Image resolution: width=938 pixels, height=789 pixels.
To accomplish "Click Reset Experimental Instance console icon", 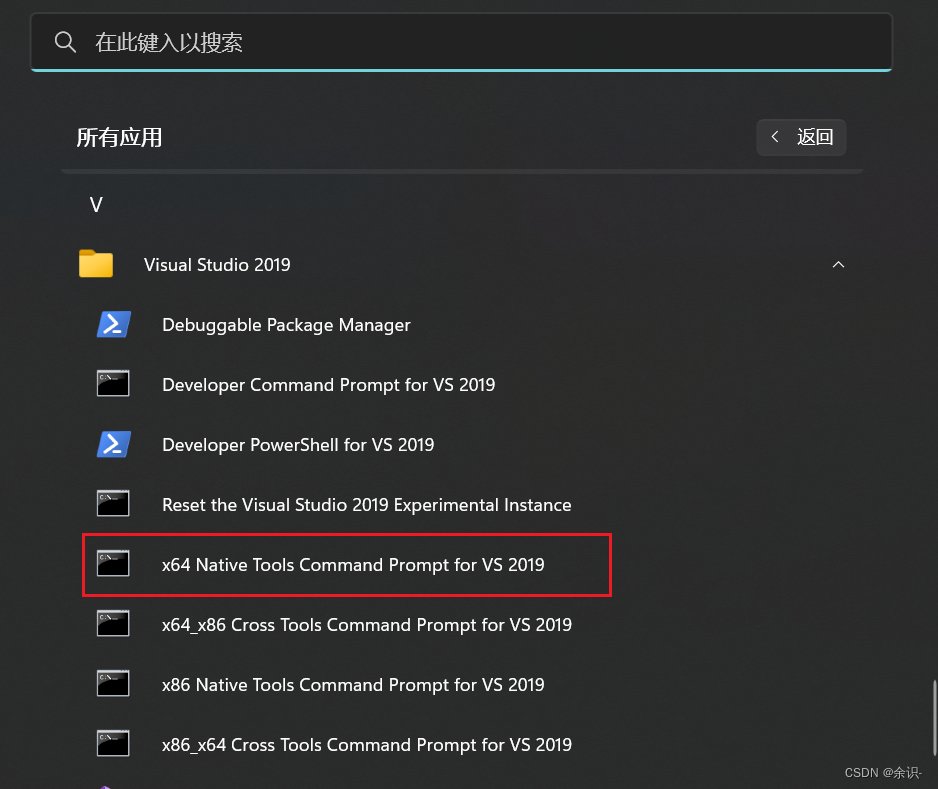I will point(113,503).
